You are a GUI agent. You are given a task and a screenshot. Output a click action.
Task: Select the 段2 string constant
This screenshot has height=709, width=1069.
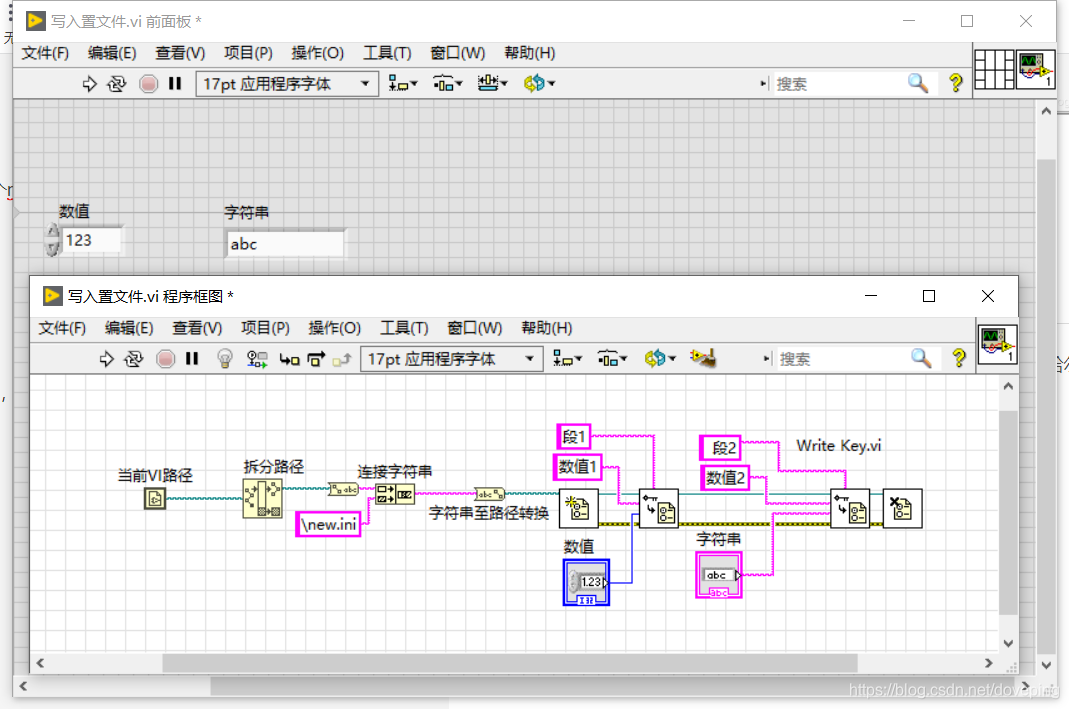point(721,448)
